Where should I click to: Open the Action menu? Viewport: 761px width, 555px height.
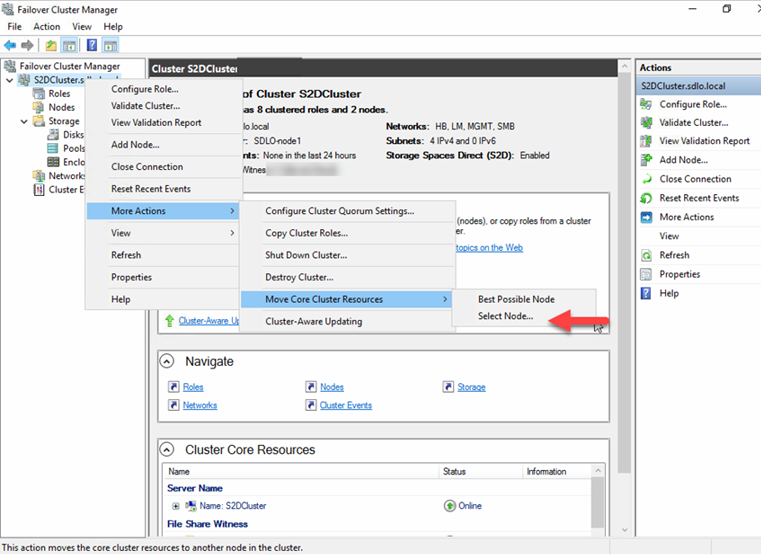[47, 27]
